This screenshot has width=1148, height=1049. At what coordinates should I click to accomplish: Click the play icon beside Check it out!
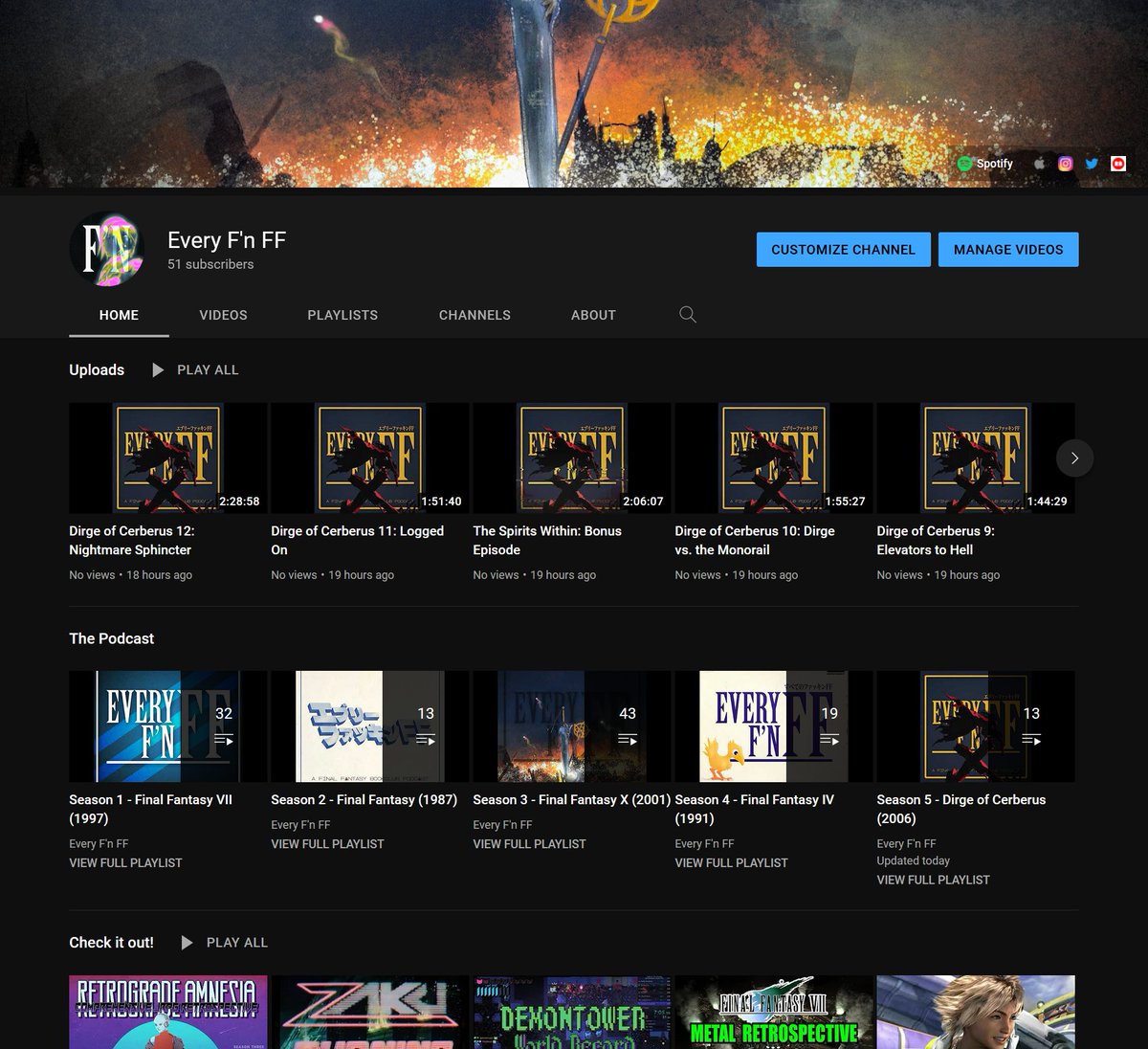(187, 943)
